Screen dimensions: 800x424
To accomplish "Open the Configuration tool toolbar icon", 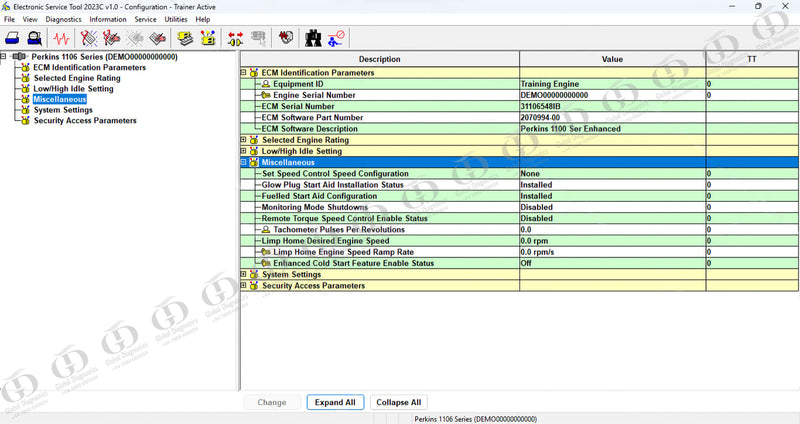I will pyautogui.click(x=207, y=38).
